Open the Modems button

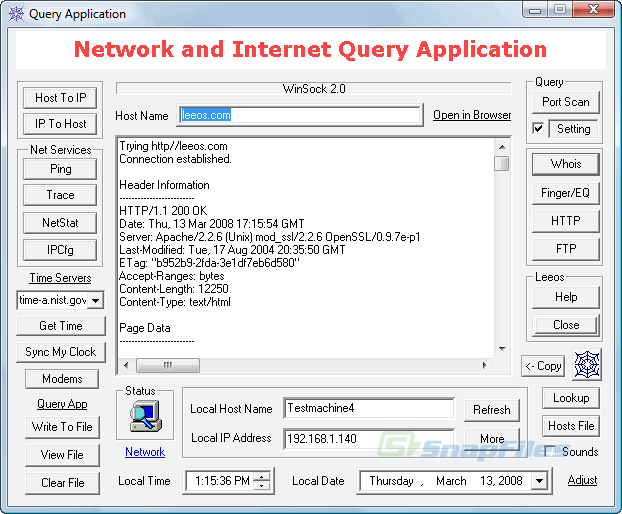tap(62, 379)
